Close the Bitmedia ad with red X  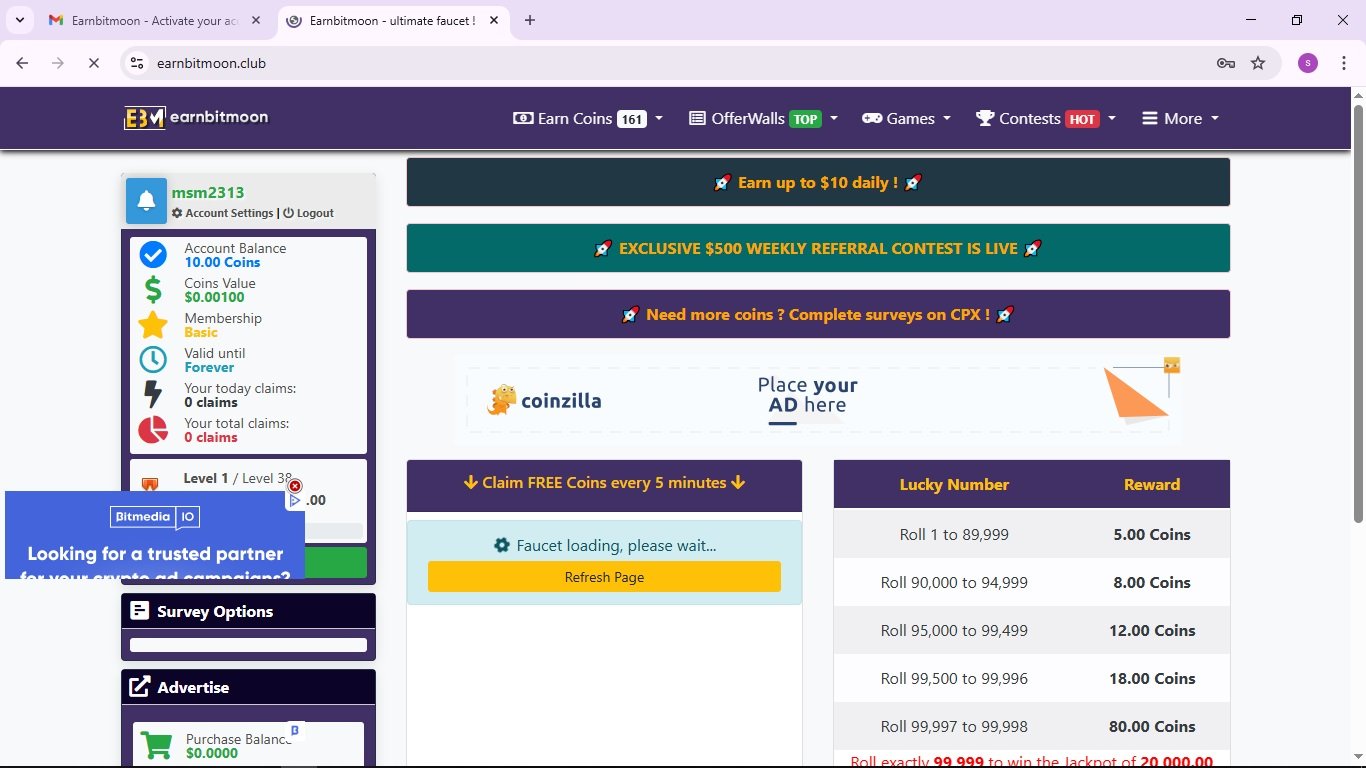tap(295, 486)
